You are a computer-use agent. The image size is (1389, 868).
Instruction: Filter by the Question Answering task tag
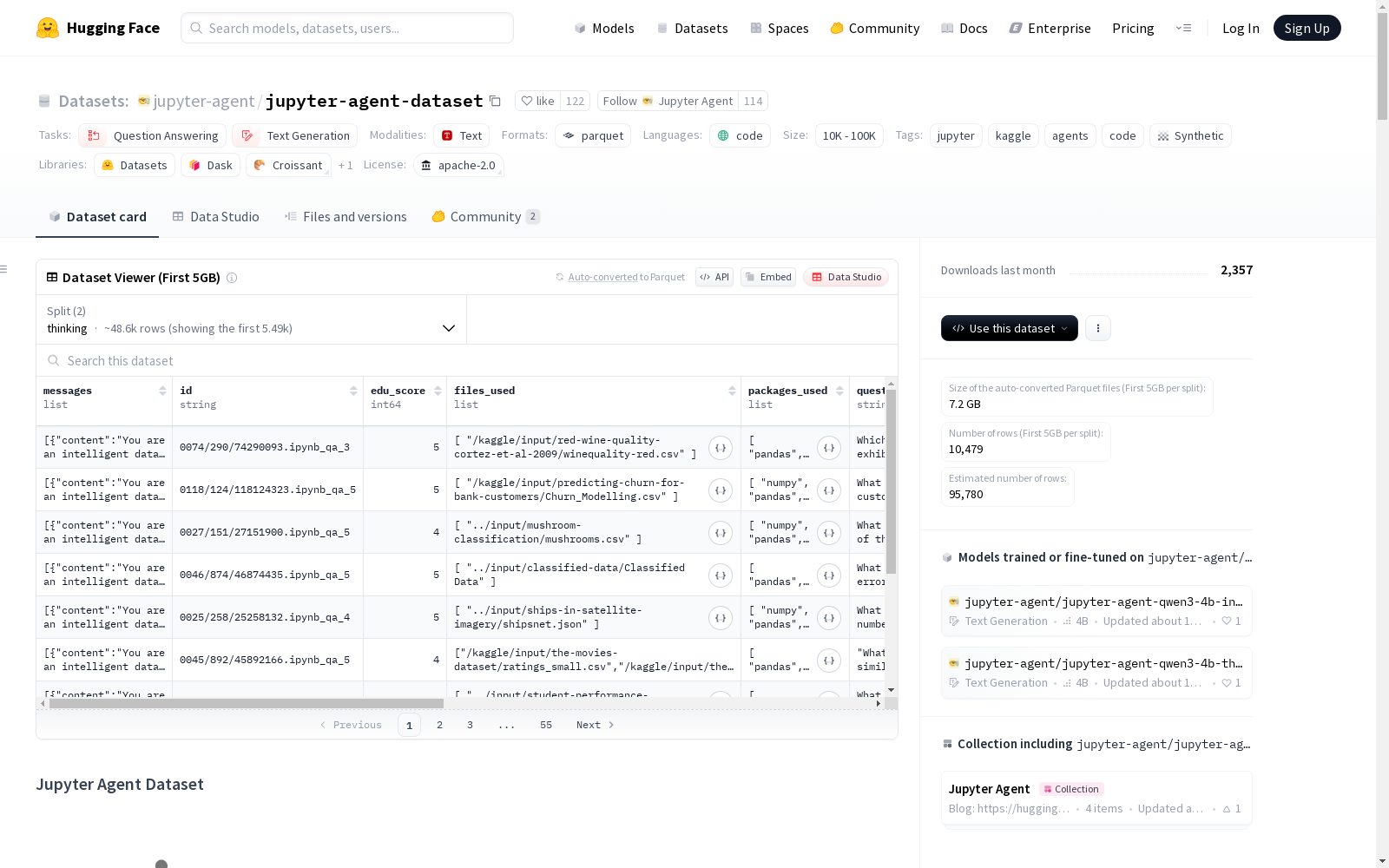point(153,135)
